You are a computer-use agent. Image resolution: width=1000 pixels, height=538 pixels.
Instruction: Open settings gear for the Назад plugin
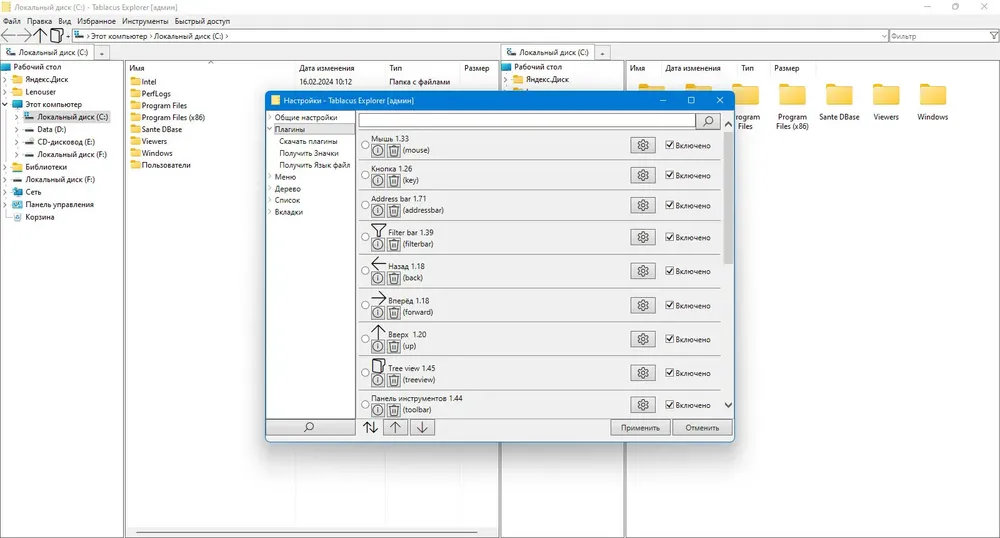tap(643, 271)
